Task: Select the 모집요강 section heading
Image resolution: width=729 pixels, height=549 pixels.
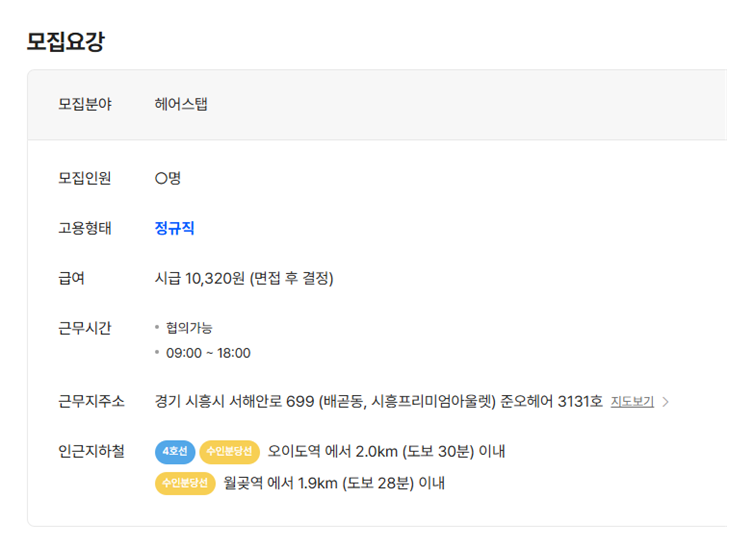Action: pyautogui.click(x=66, y=41)
